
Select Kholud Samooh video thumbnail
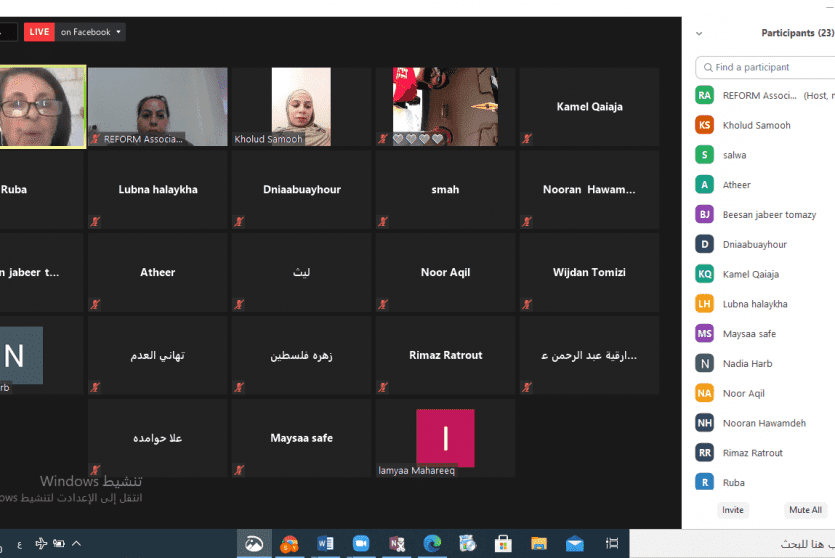(301, 107)
